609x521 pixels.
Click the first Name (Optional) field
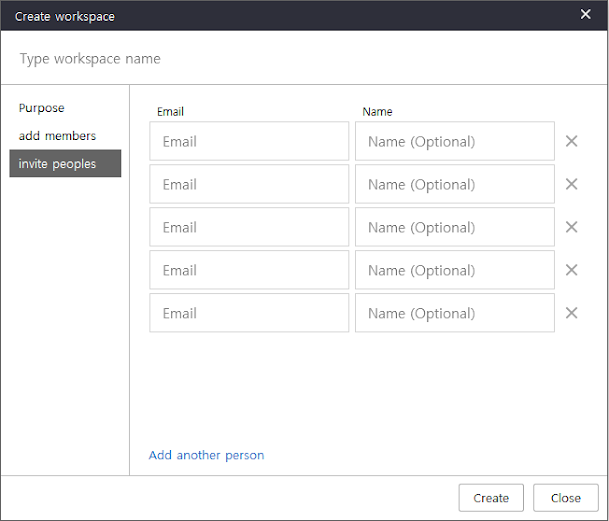click(x=454, y=141)
